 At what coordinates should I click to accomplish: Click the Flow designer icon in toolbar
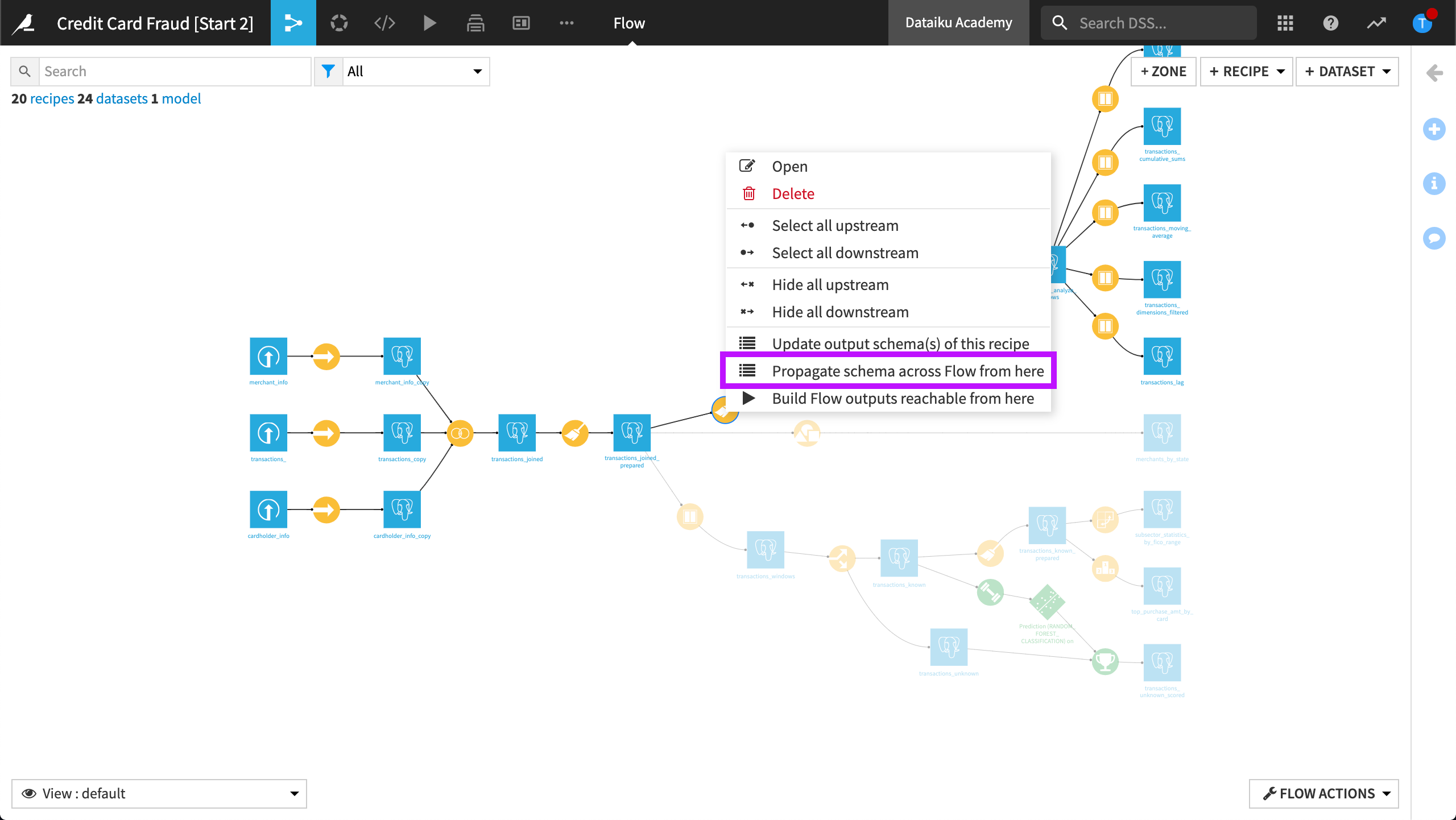click(292, 22)
